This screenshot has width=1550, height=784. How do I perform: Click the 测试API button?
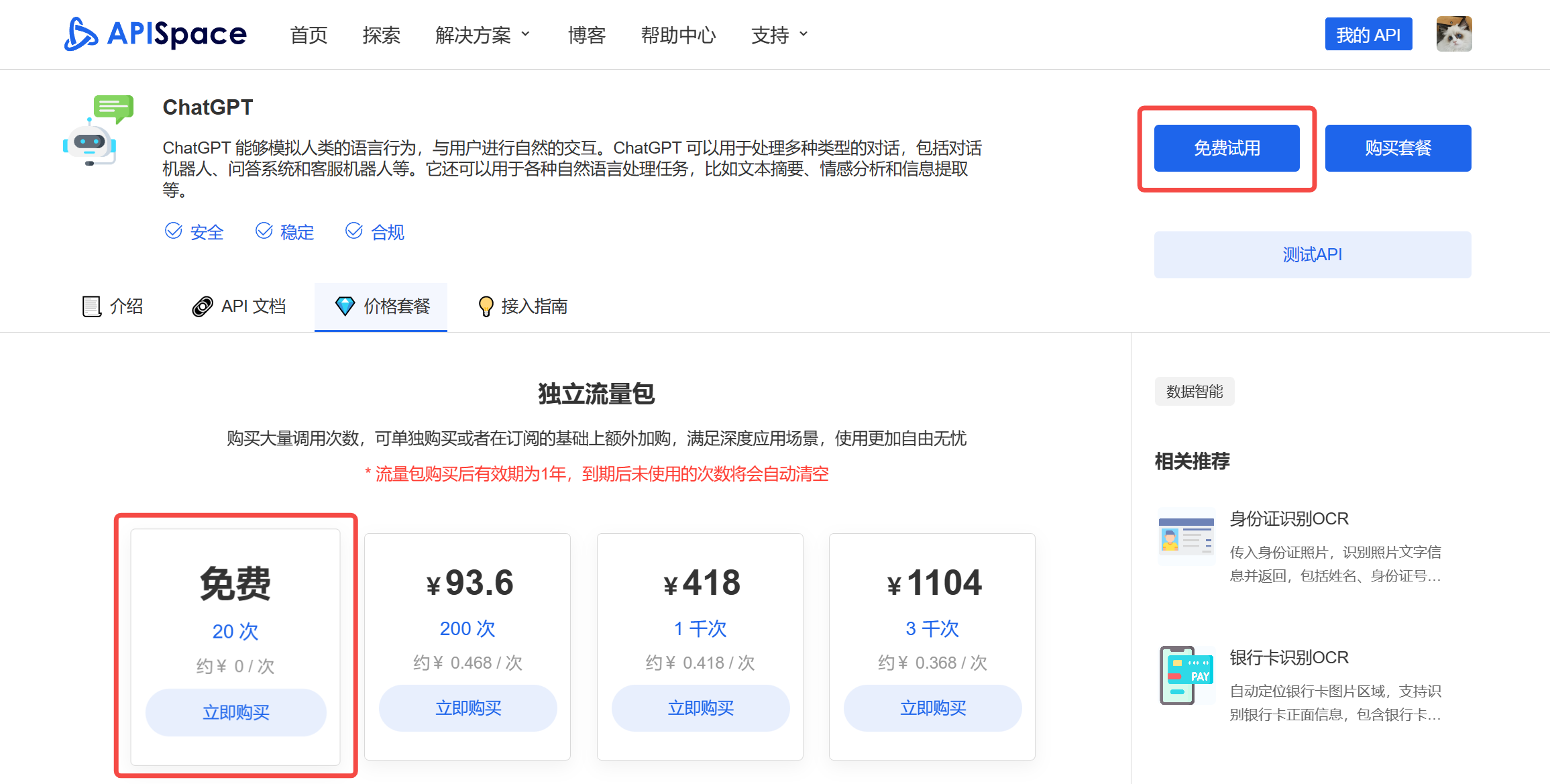click(x=1312, y=255)
